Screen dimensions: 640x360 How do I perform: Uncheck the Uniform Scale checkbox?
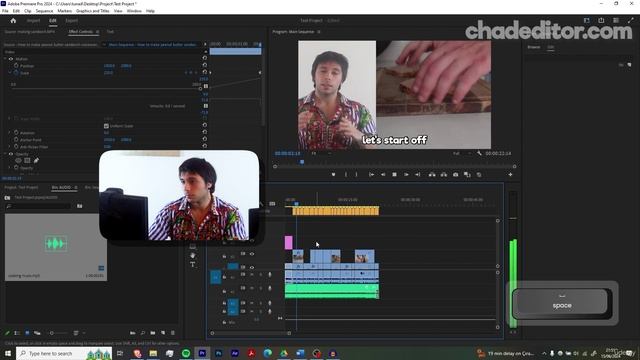point(106,126)
